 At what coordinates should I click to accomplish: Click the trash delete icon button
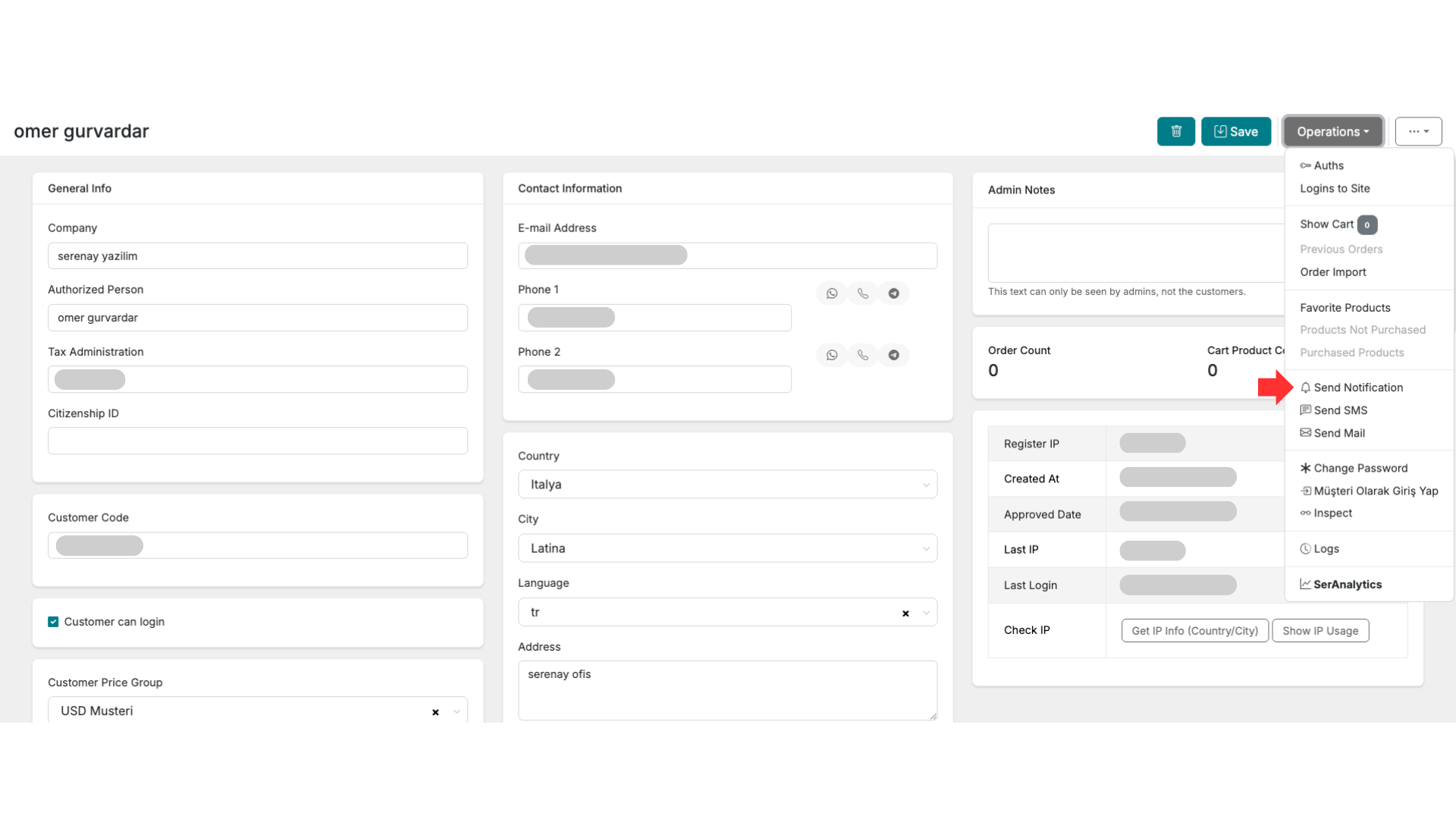tap(1175, 131)
